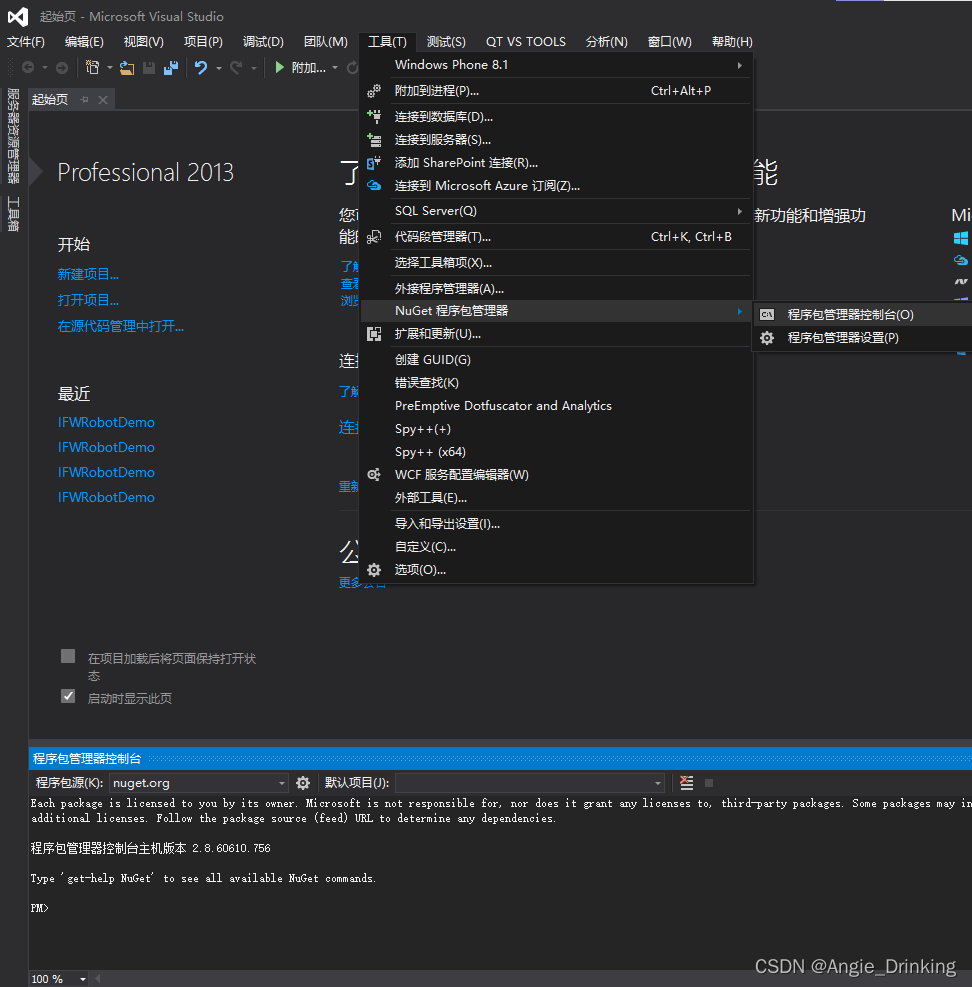Click the New Project toolbar icon
972x987 pixels.
coord(93,67)
